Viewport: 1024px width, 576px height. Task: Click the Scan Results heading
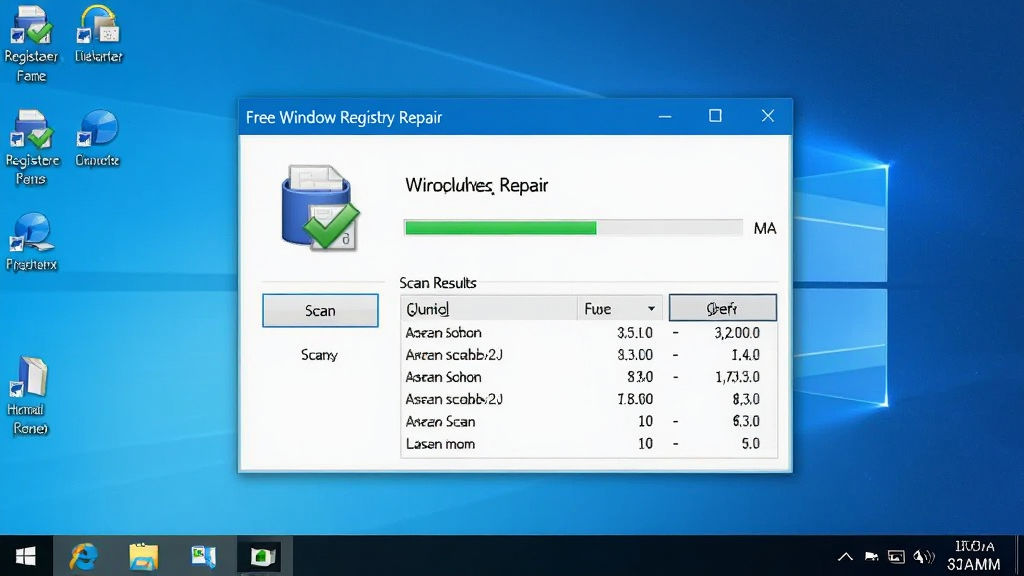coord(438,283)
